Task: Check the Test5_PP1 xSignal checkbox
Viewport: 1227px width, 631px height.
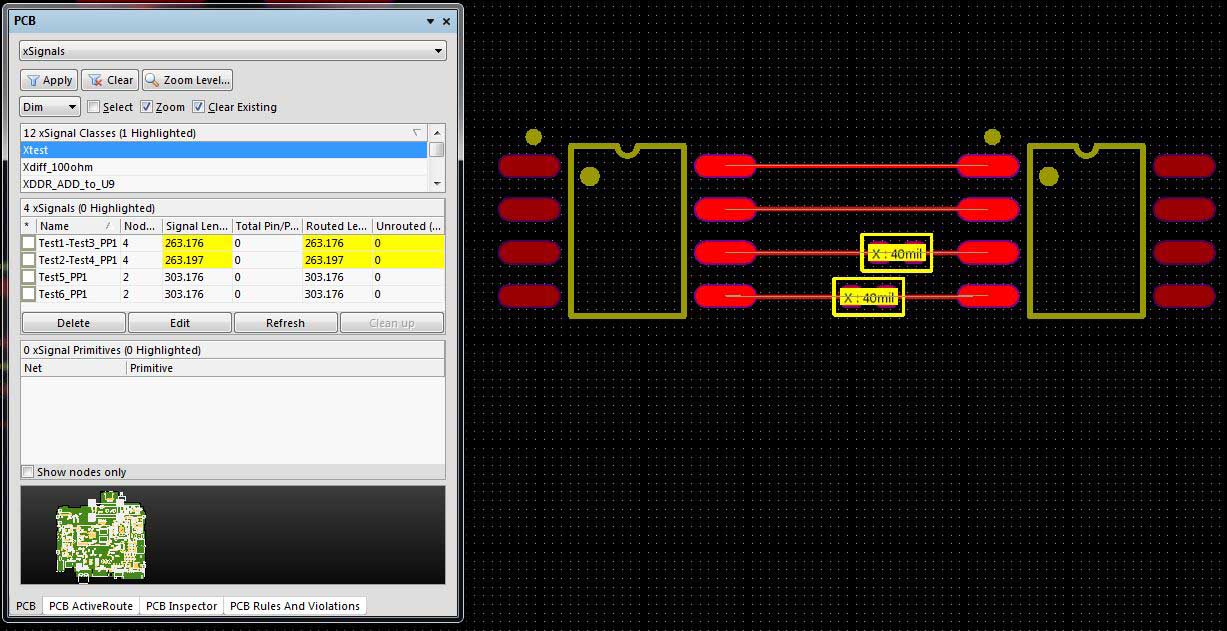Action: click(x=29, y=277)
